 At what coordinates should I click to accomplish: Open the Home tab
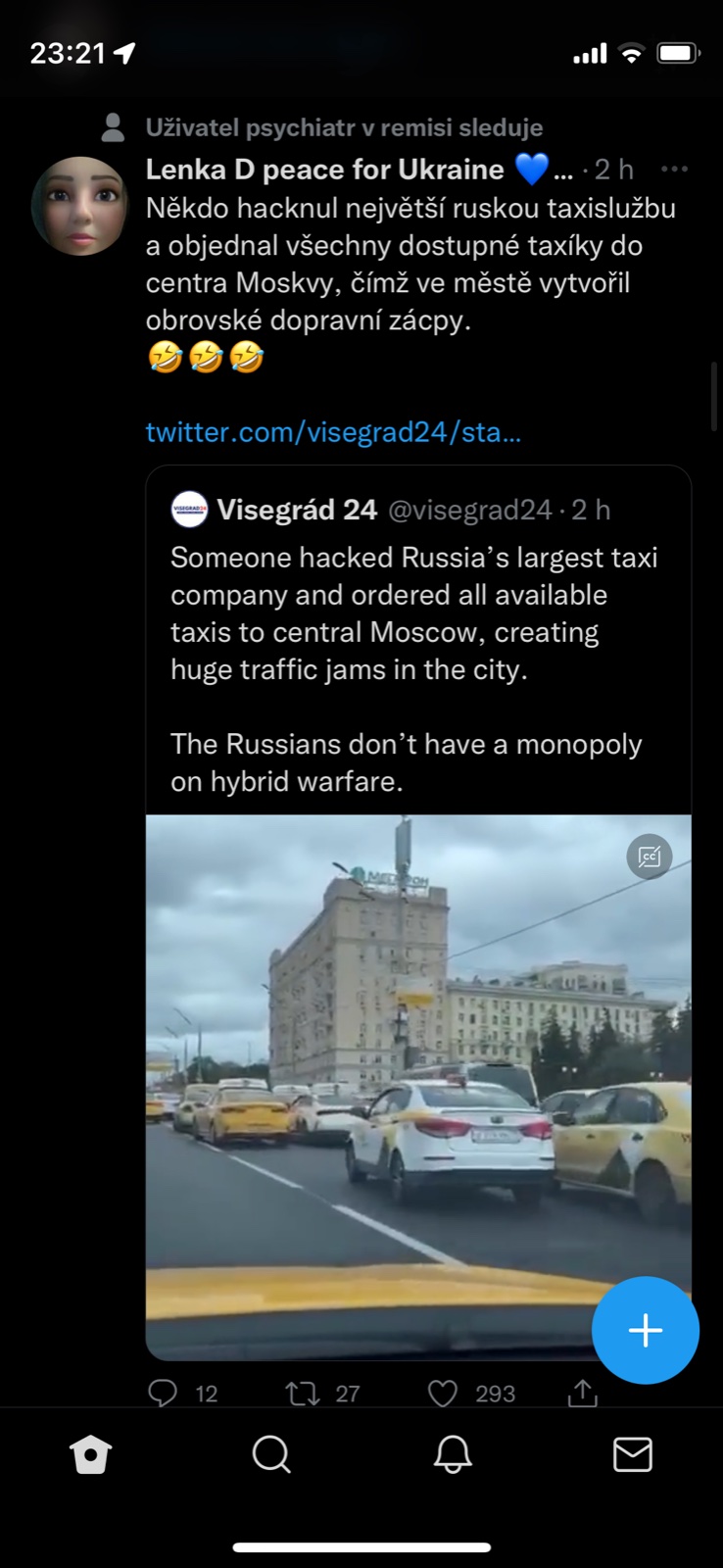click(x=91, y=1455)
